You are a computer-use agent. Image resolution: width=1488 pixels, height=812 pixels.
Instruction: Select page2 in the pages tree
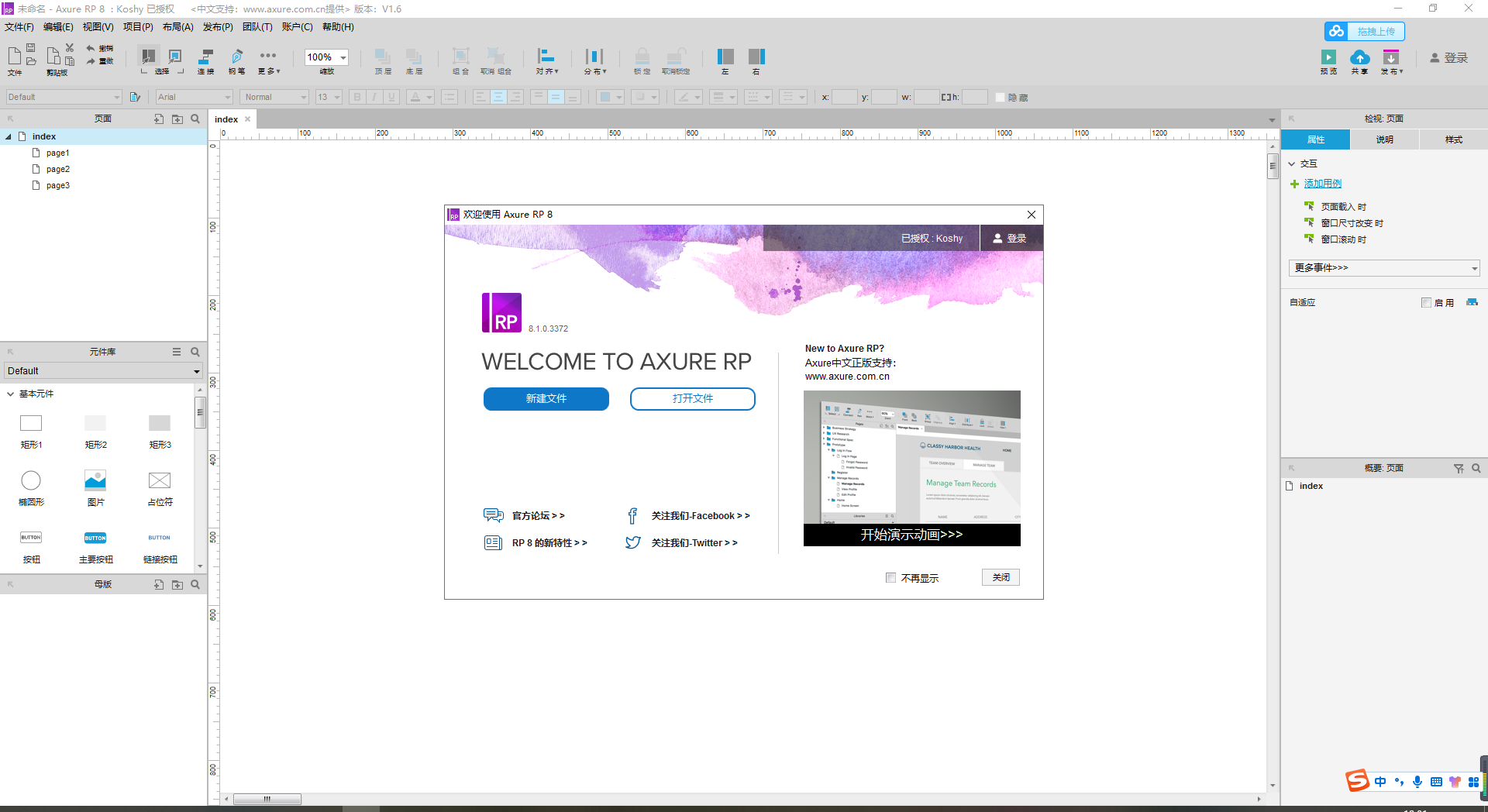tap(58, 169)
